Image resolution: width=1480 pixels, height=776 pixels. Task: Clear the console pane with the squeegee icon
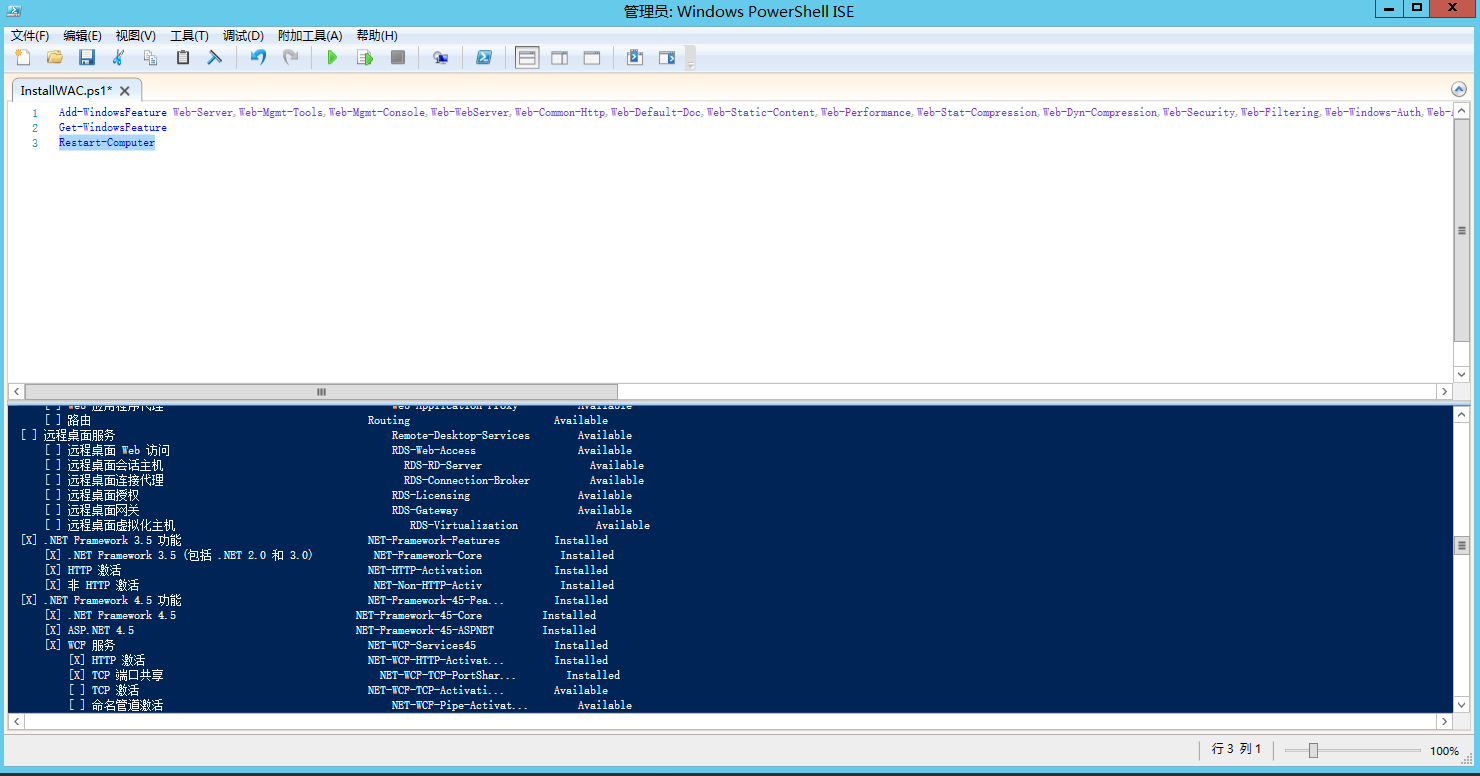coord(214,58)
